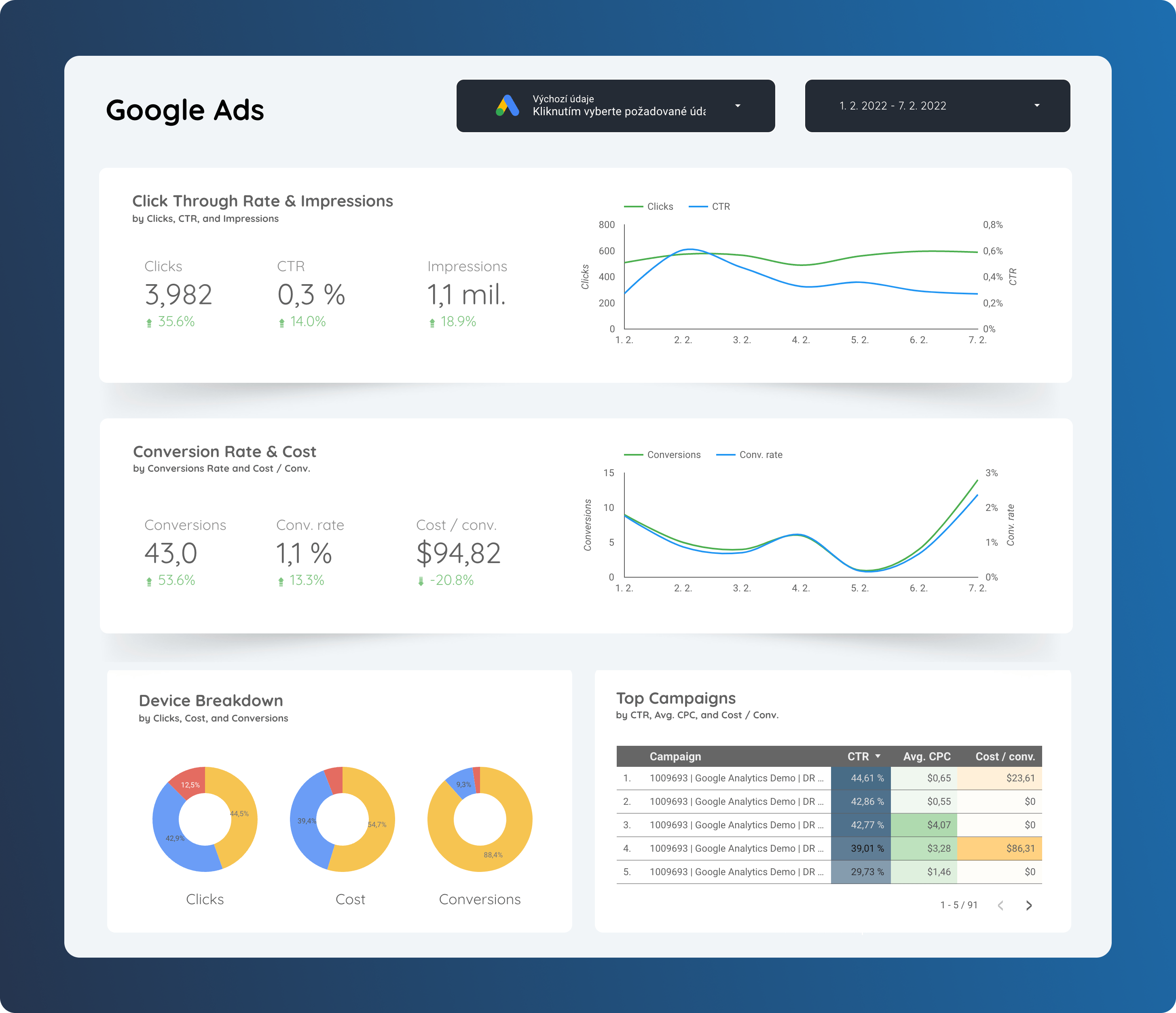
Task: Click the 1 - 5 / 91 pagination text
Action: [959, 905]
